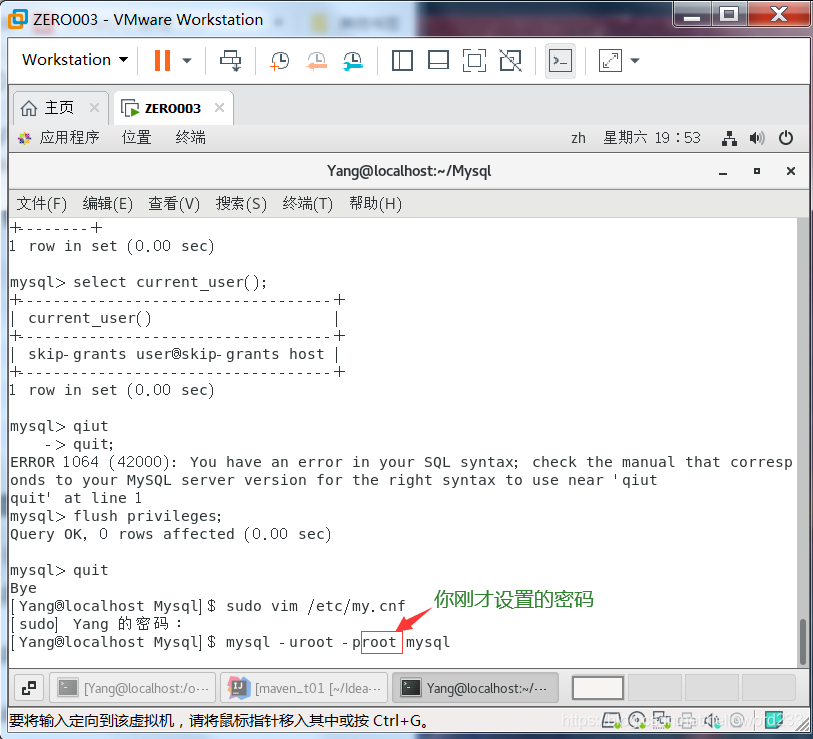Open the 编辑(E) terminal menu
This screenshot has height=739, width=813.
click(x=107, y=204)
